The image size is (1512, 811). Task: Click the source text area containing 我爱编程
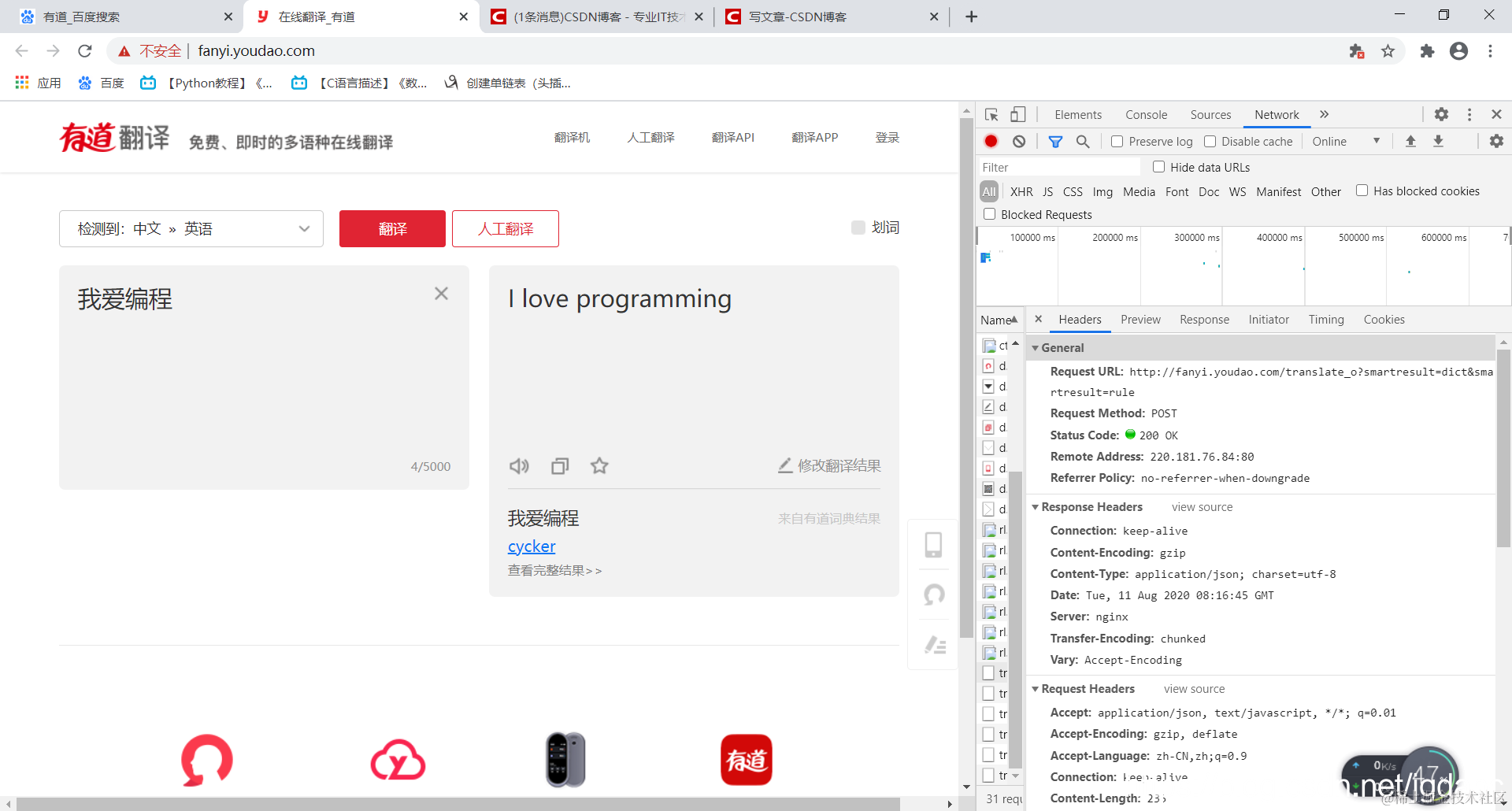pos(264,377)
